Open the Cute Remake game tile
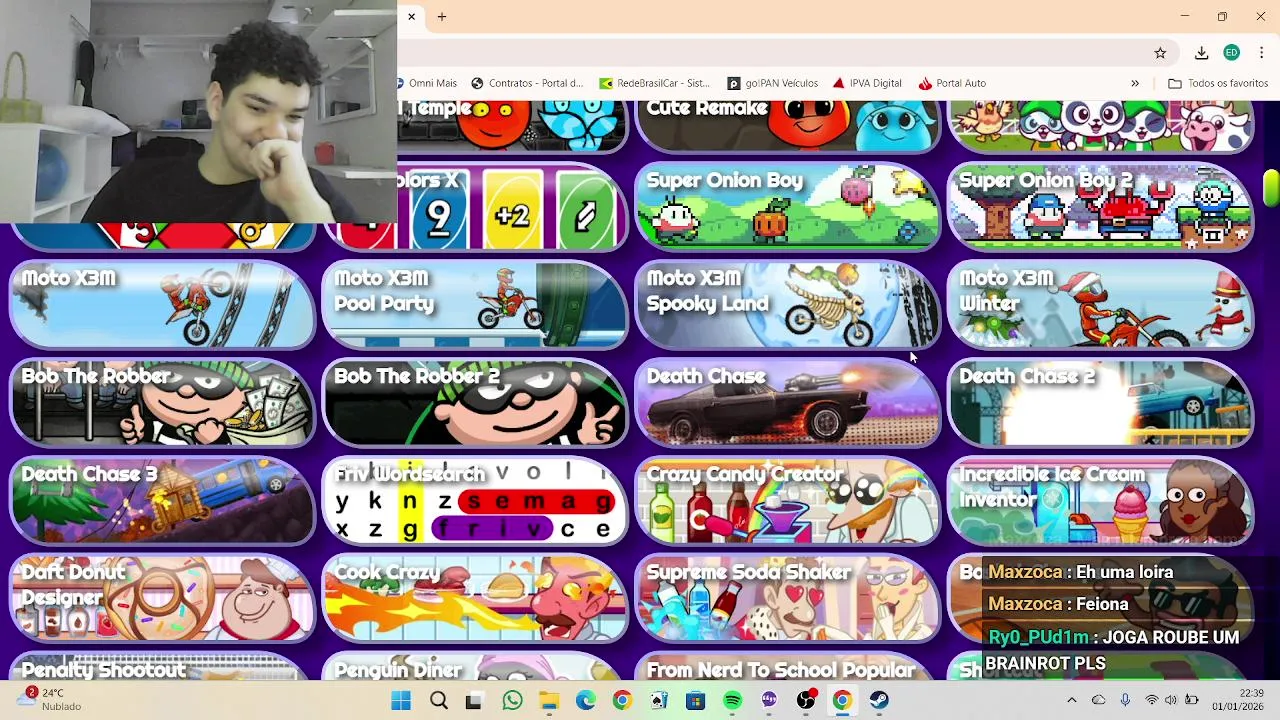This screenshot has height=720, width=1280. [788, 126]
